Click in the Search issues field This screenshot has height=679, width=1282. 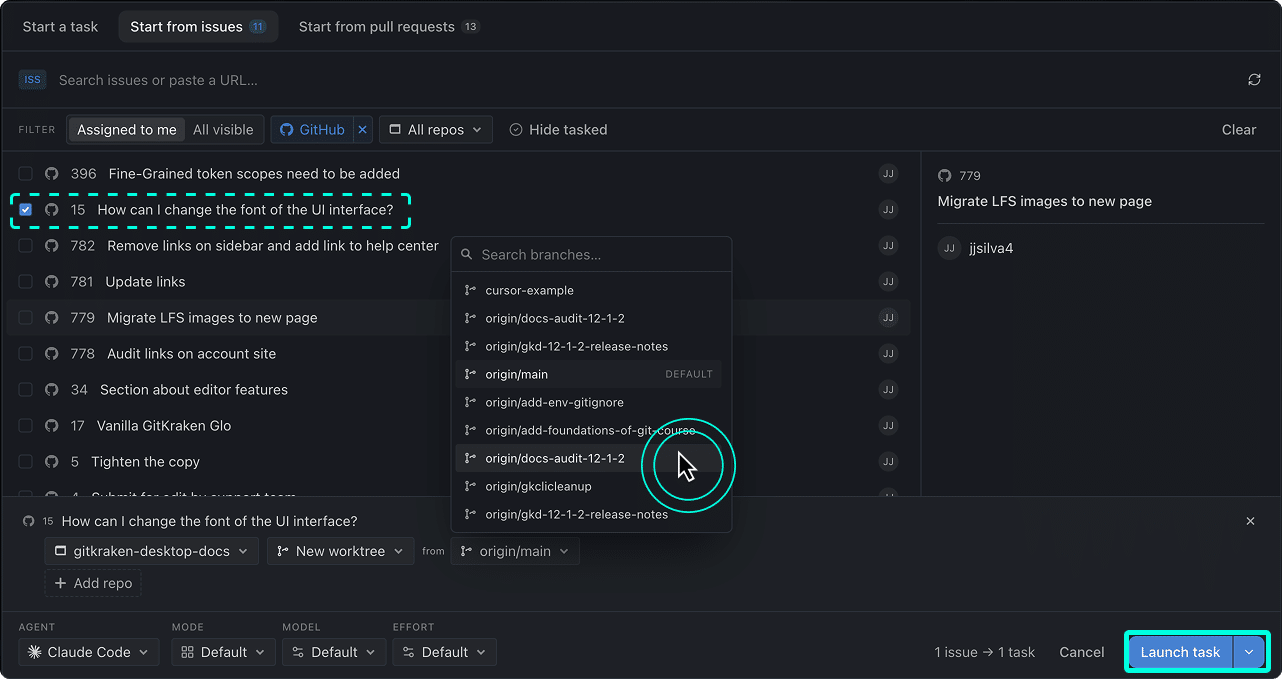[x=640, y=80]
